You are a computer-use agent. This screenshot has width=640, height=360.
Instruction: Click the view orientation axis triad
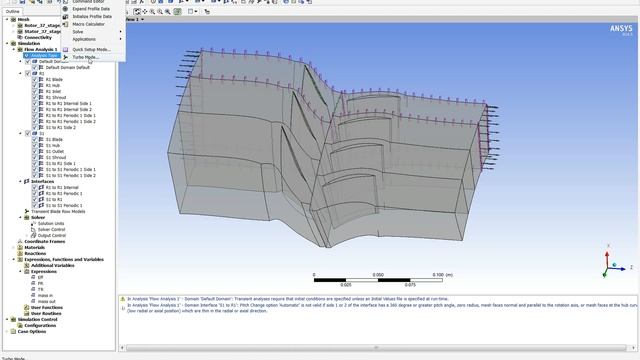(x=616, y=262)
